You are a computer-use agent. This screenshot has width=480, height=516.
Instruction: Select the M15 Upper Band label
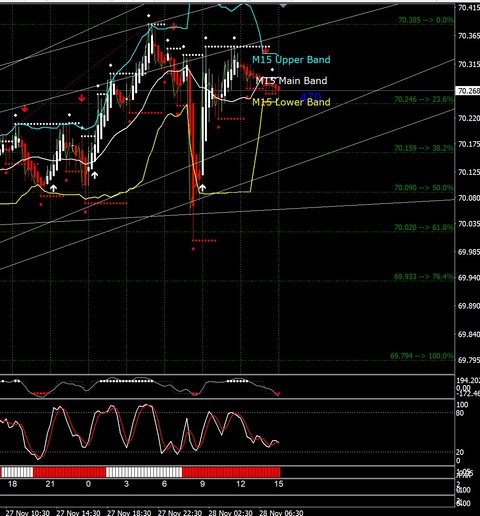pyautogui.click(x=291, y=60)
